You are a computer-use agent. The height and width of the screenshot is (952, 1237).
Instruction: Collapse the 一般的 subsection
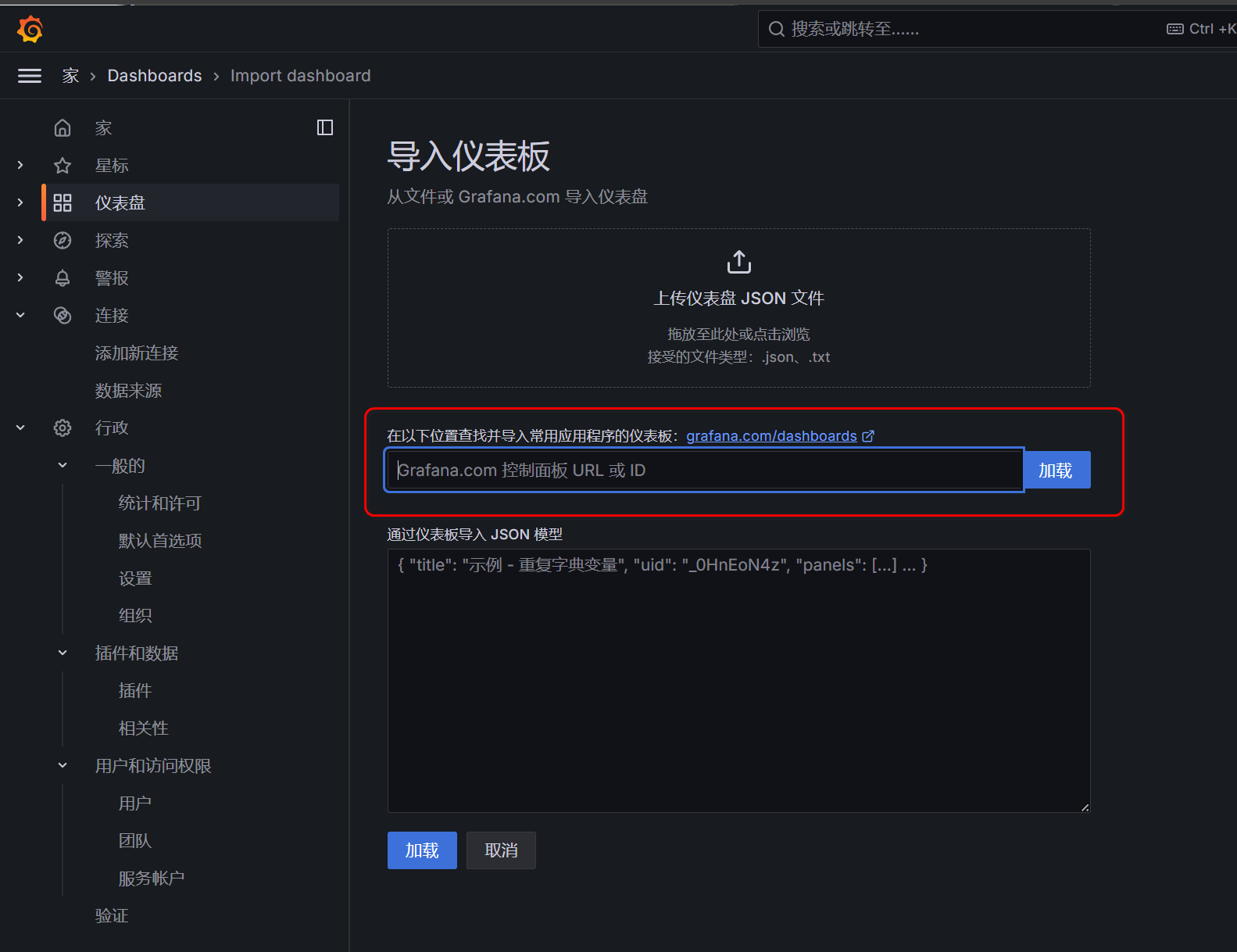click(63, 465)
